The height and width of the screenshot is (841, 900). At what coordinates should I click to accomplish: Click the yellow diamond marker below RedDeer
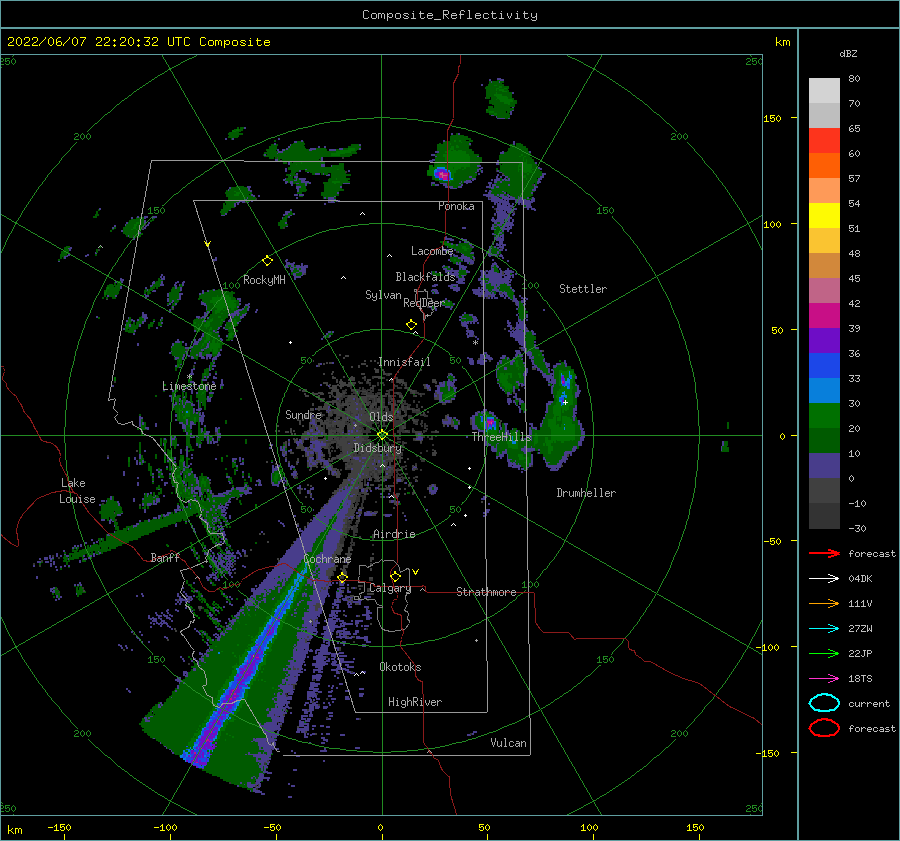coord(411,325)
